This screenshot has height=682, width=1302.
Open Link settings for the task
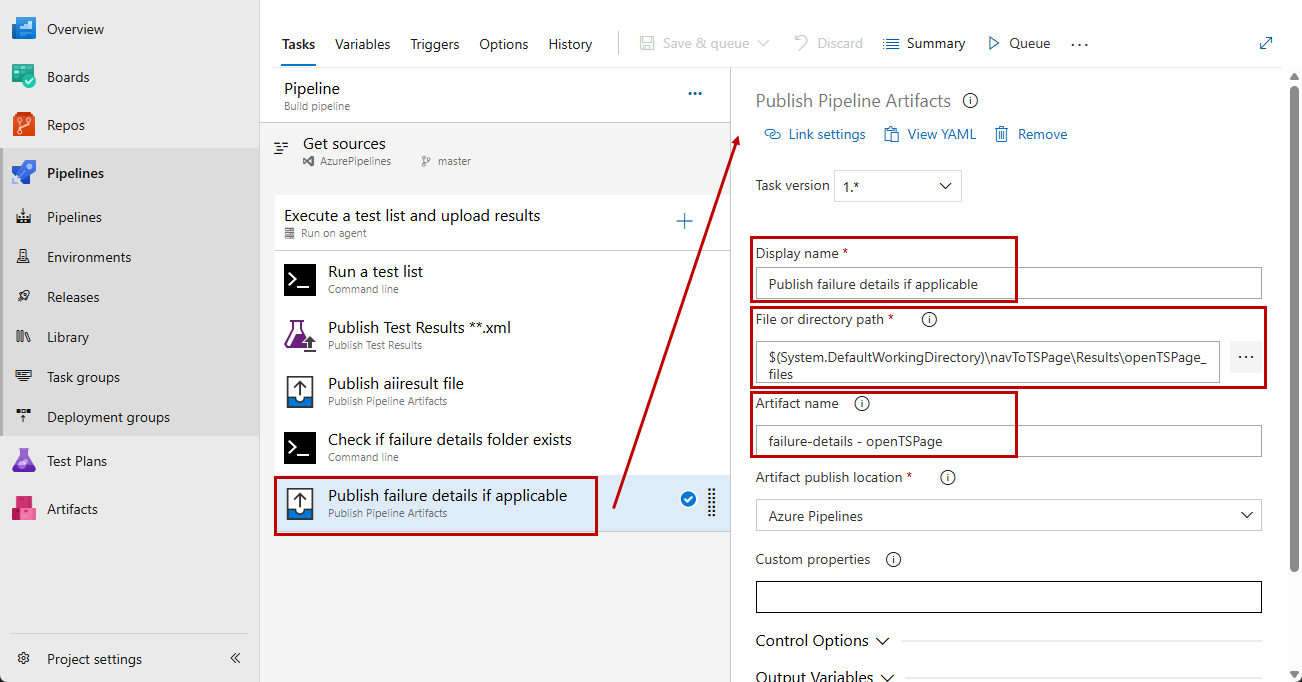tap(815, 133)
